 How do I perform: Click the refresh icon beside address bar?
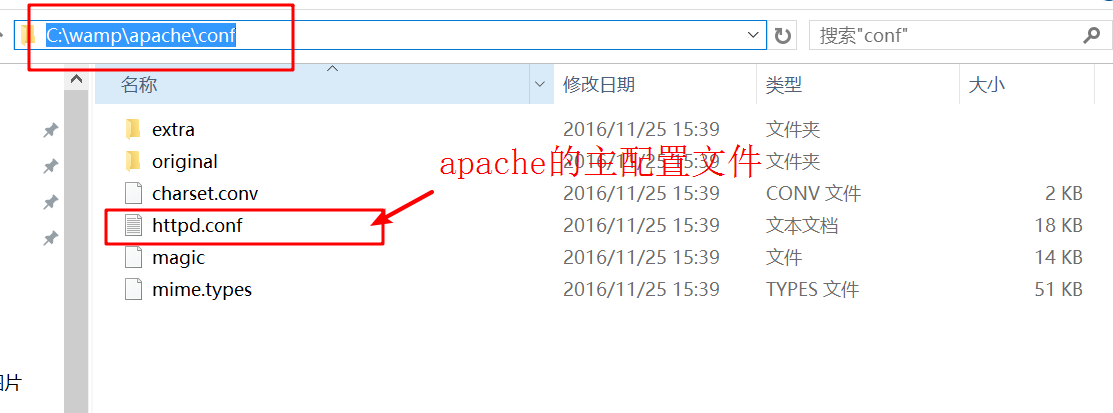pyautogui.click(x=782, y=35)
